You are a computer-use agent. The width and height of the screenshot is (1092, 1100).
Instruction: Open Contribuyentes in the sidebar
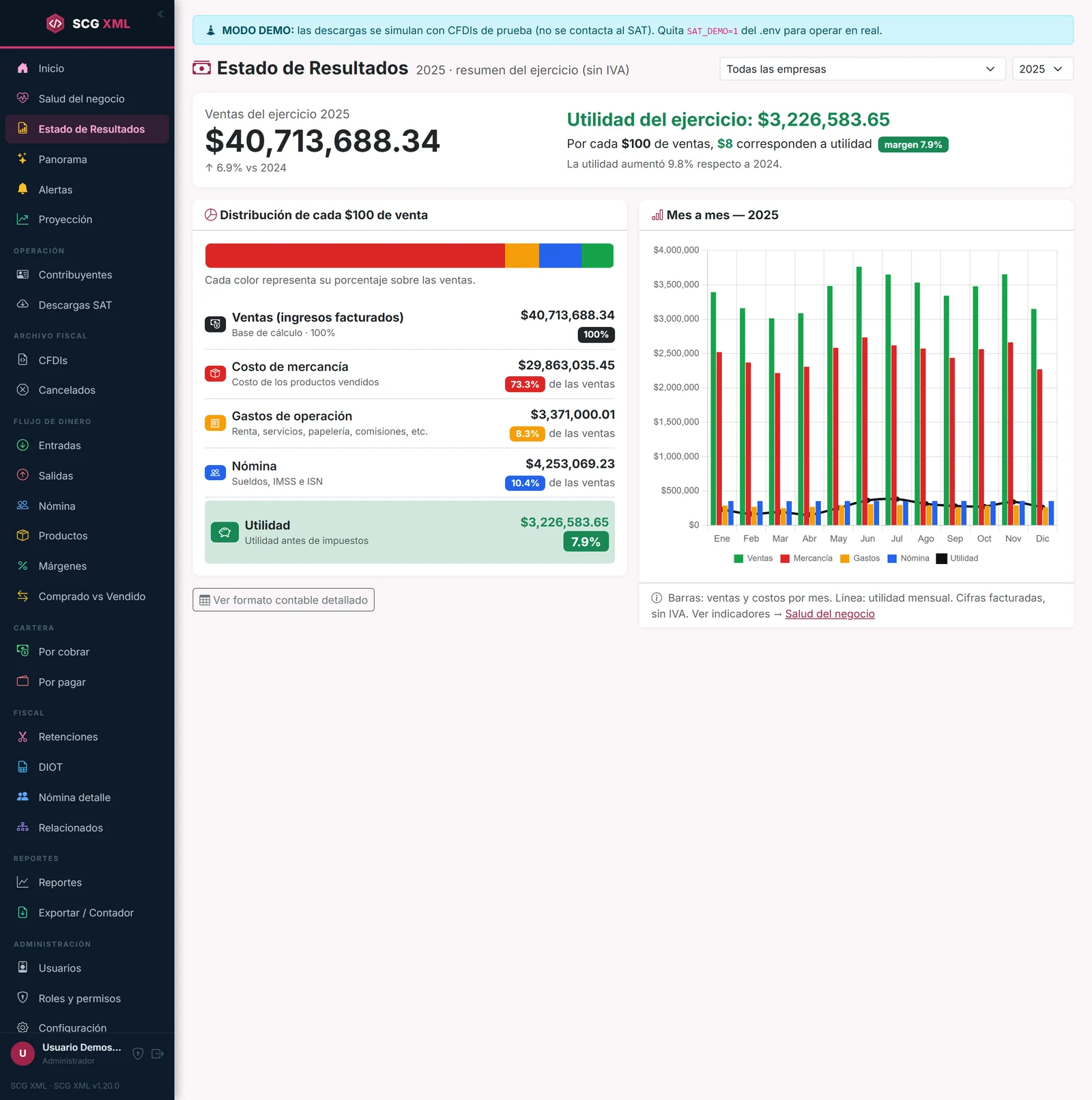[87, 274]
